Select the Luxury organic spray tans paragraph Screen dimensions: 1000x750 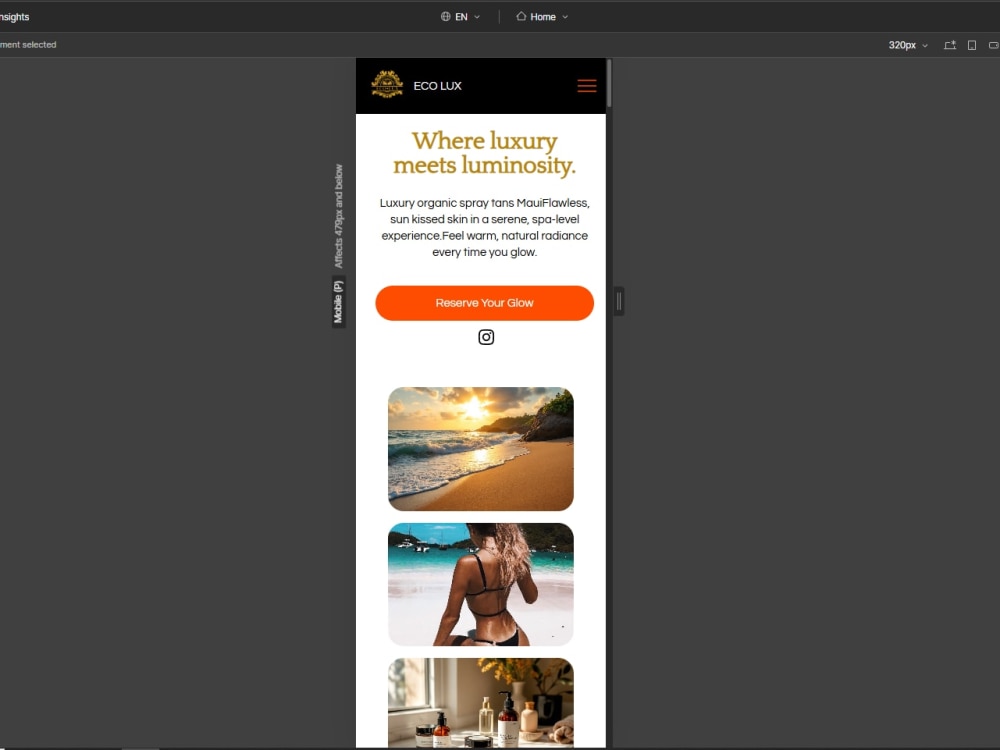484,228
